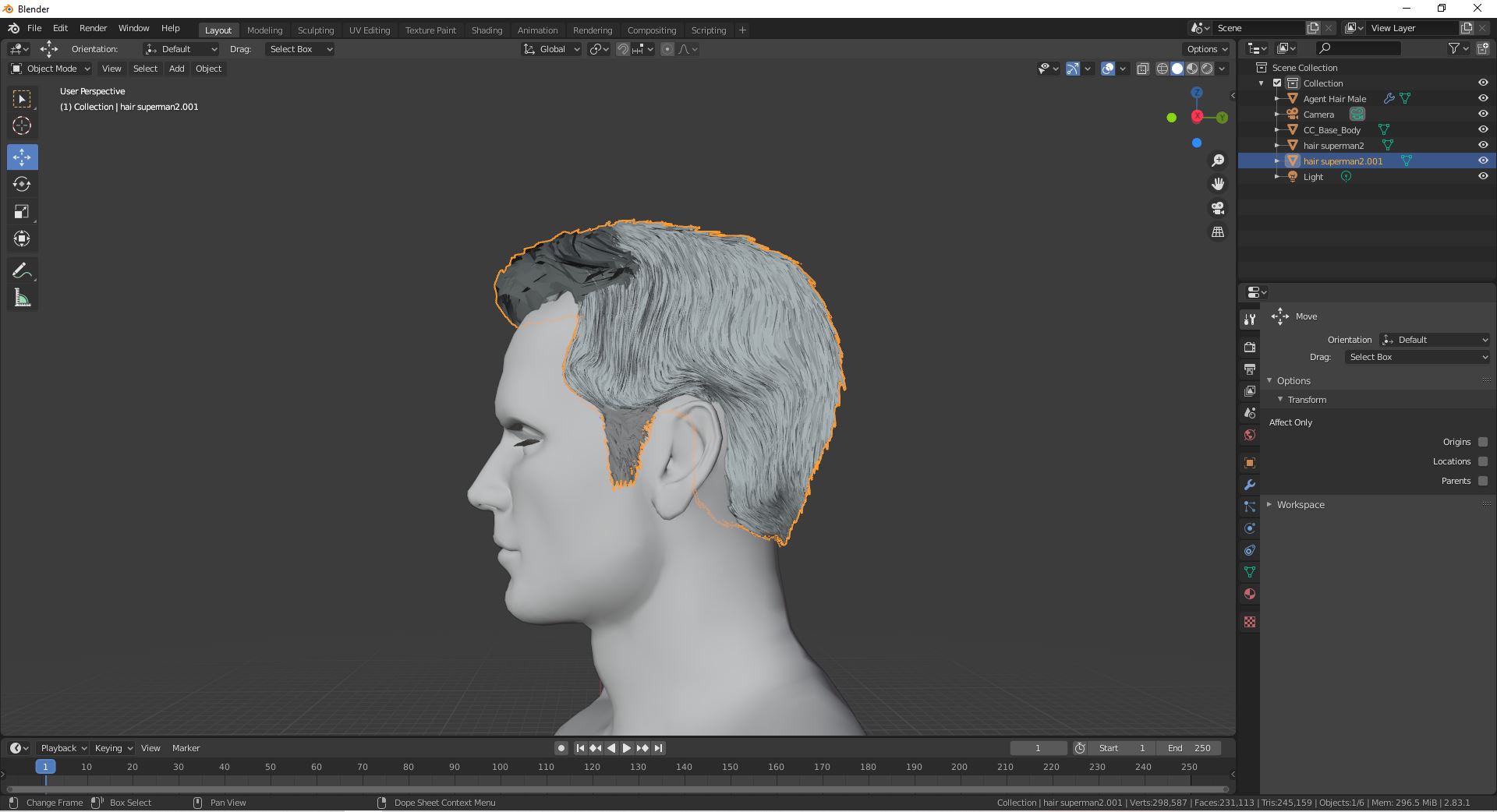The width and height of the screenshot is (1497, 812).
Task: Activate the Move tool in left toolbar
Action: pos(22,157)
